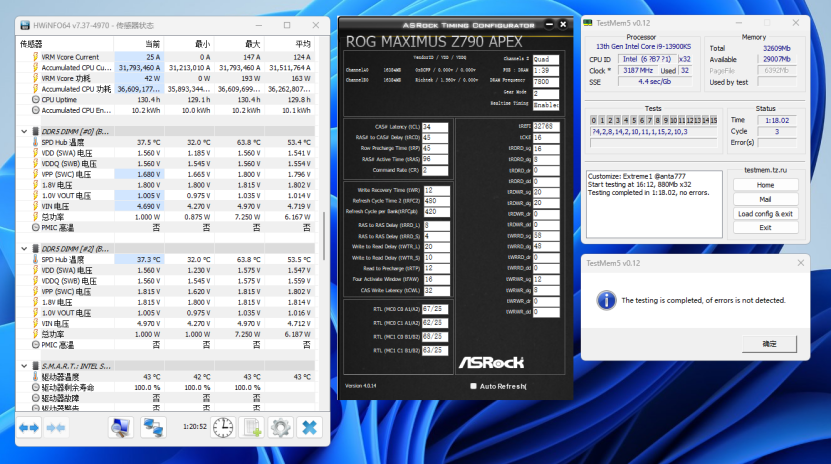Click Load config & exit in TestMem5
This screenshot has height=464, width=831.
coord(765,213)
